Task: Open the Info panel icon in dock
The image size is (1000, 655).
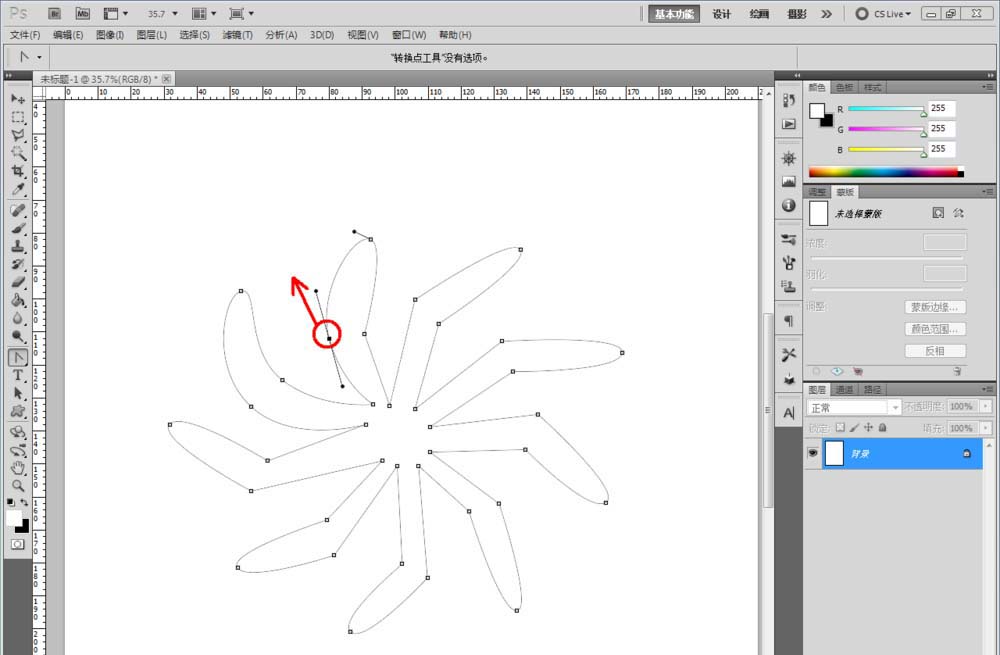Action: click(x=789, y=205)
